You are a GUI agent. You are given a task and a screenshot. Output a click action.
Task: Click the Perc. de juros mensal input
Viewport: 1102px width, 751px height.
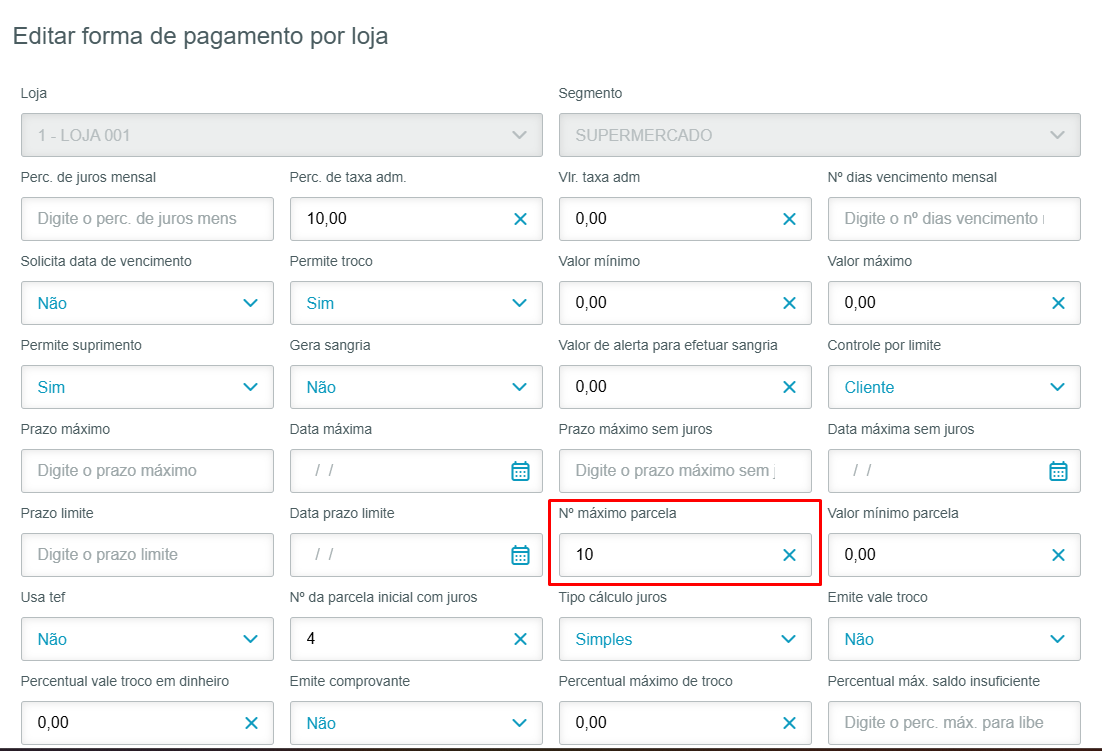click(x=147, y=219)
